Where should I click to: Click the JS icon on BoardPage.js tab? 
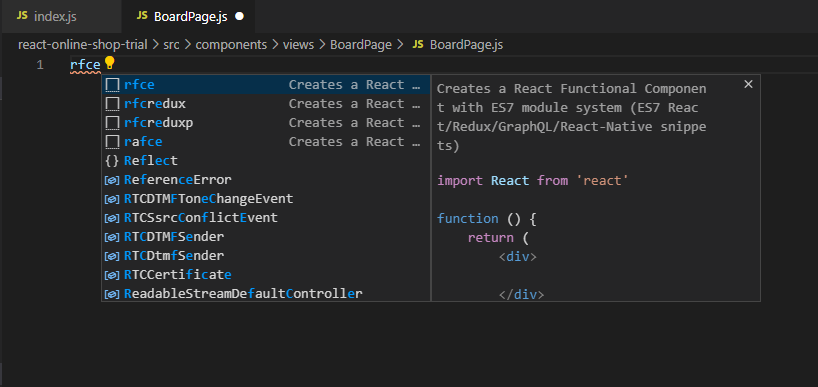[x=142, y=16]
